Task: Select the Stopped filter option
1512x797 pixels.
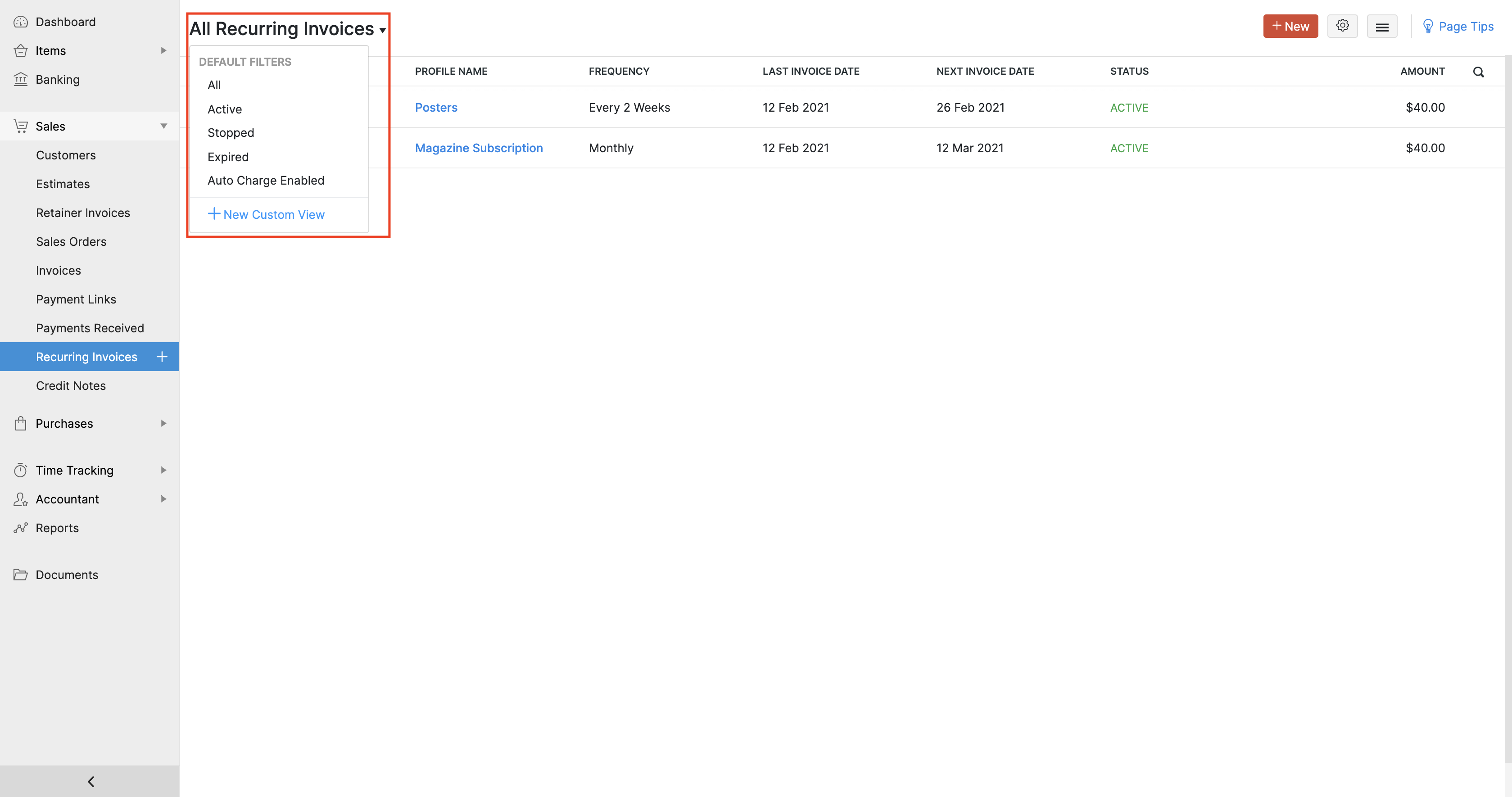Action: click(x=231, y=133)
